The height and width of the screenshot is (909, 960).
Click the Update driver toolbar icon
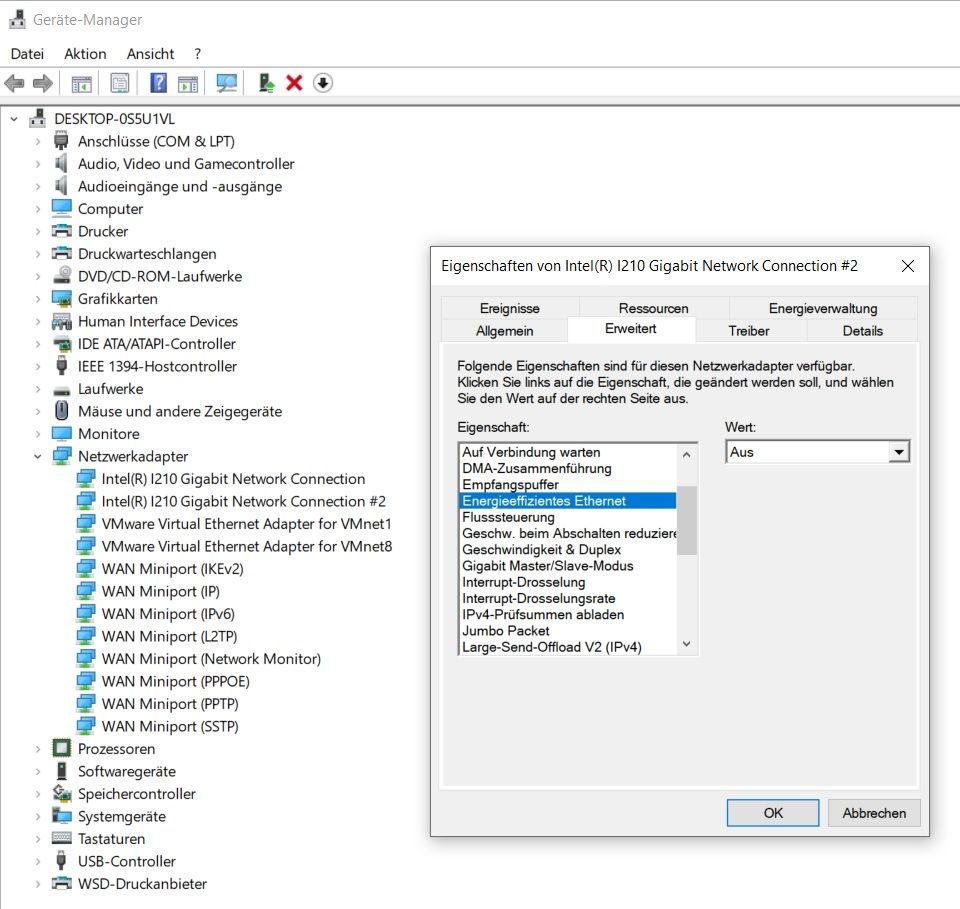pyautogui.click(x=266, y=83)
